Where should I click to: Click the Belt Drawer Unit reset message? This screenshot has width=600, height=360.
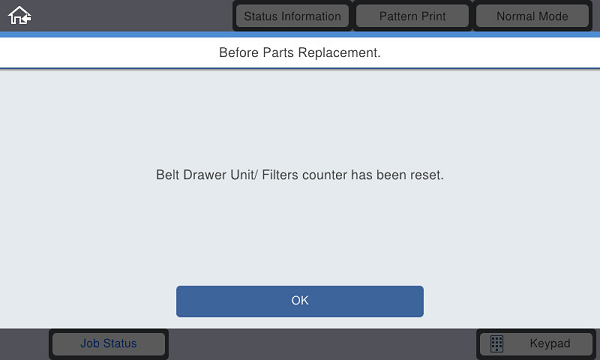pos(300,175)
